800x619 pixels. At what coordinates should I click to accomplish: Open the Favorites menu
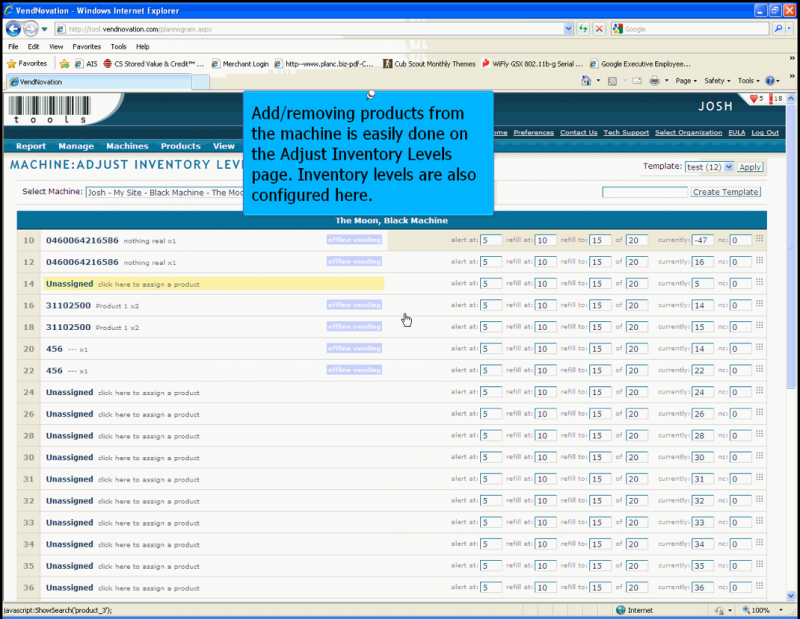point(86,46)
